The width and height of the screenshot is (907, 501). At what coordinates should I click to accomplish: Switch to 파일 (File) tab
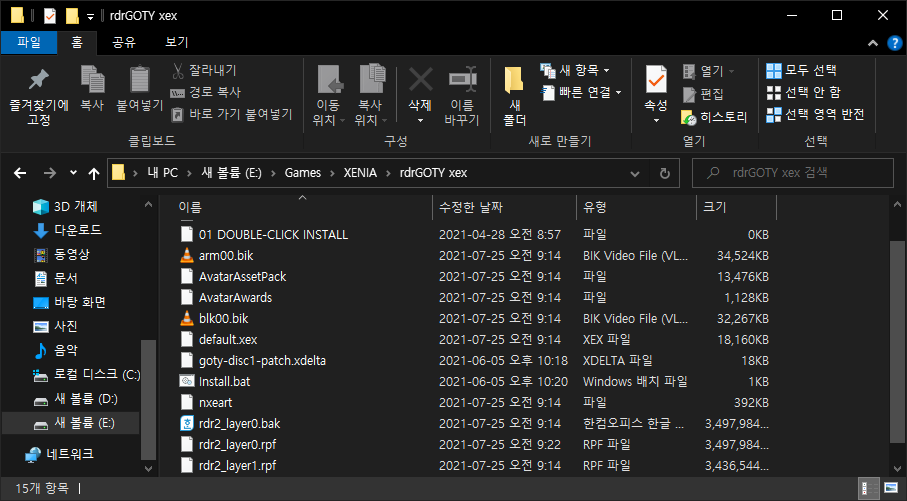point(29,42)
